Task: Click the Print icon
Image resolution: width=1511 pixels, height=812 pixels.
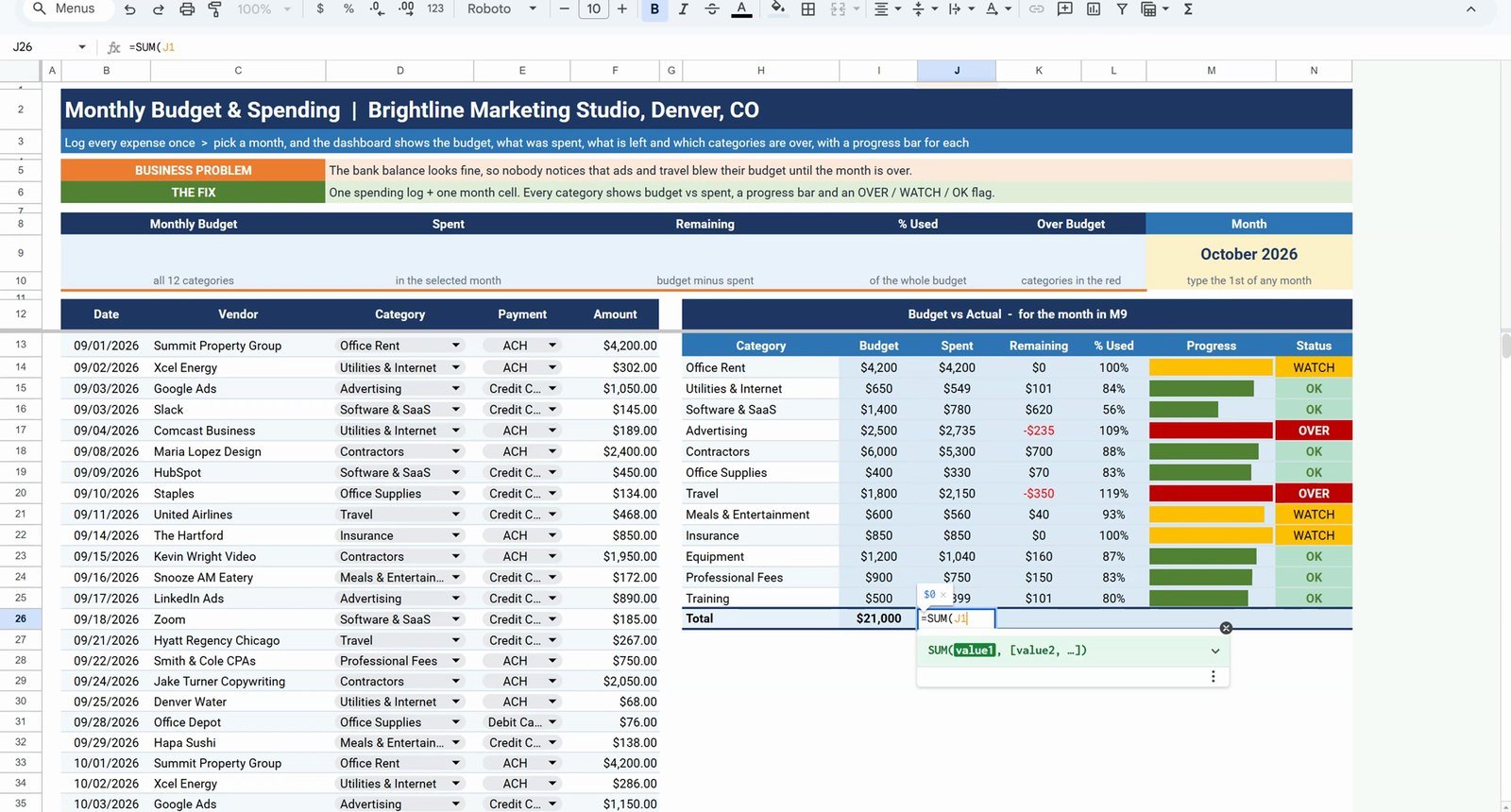Action: 187,9
